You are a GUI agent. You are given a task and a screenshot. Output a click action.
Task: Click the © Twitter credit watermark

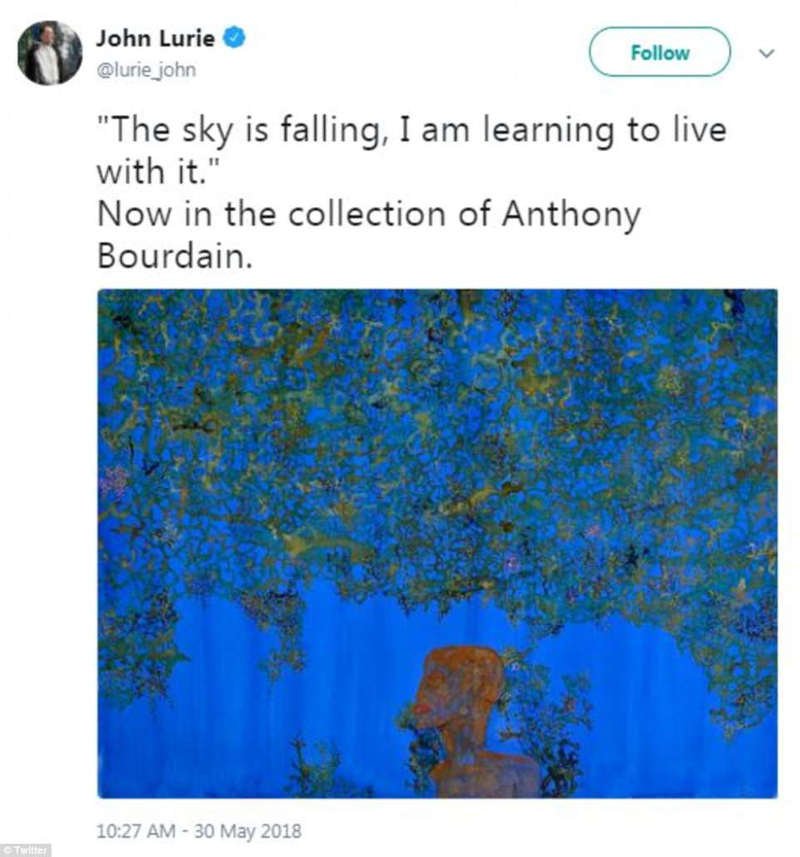[26, 850]
